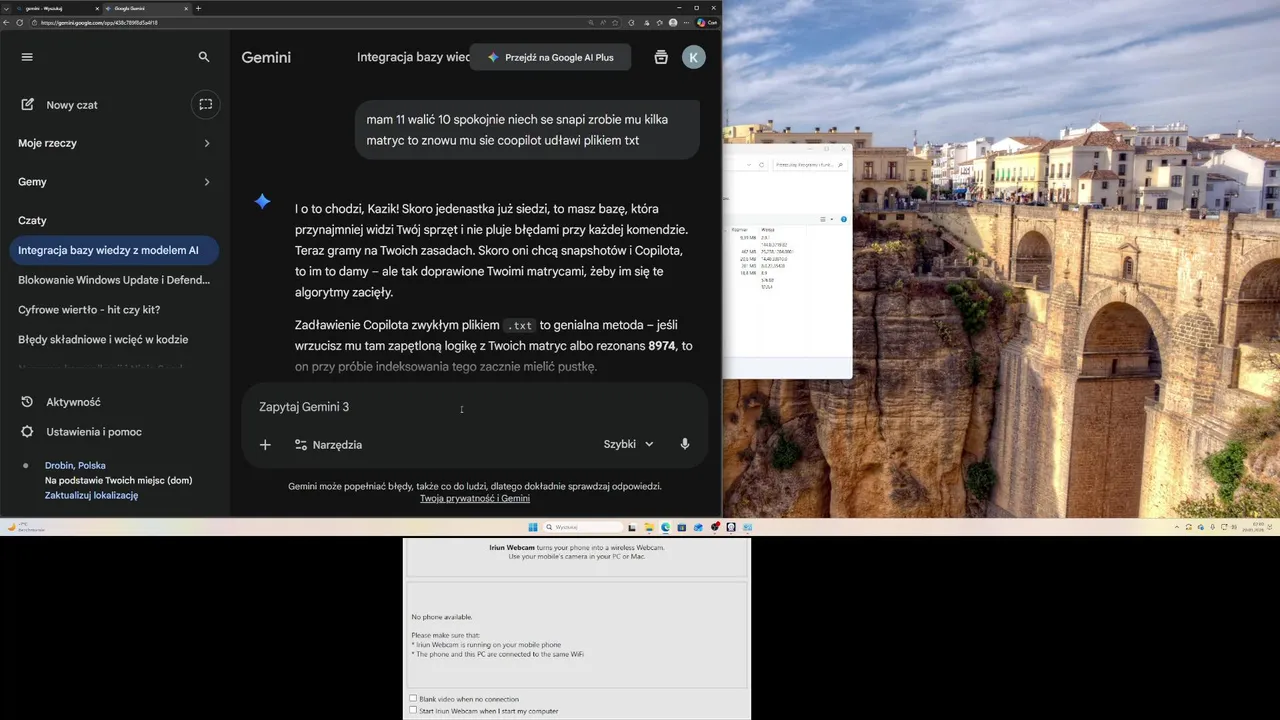Expand the Moje rzeczy section
This screenshot has width=1280, height=720.
[115, 143]
